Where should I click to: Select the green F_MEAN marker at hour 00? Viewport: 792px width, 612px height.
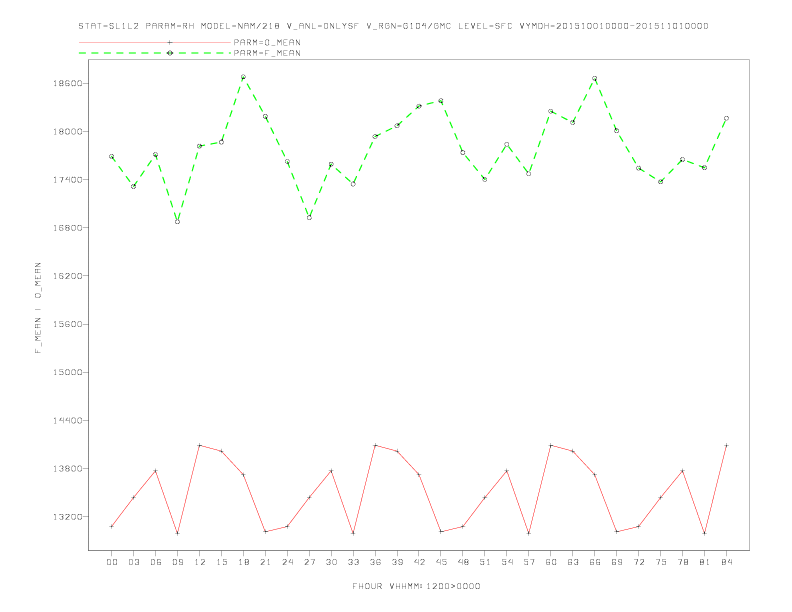point(112,157)
